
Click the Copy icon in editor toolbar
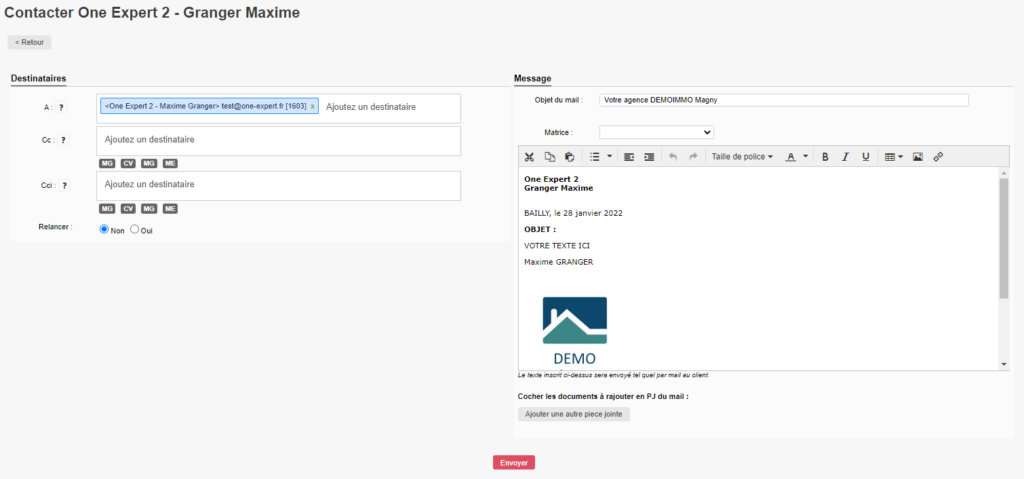pyautogui.click(x=549, y=157)
